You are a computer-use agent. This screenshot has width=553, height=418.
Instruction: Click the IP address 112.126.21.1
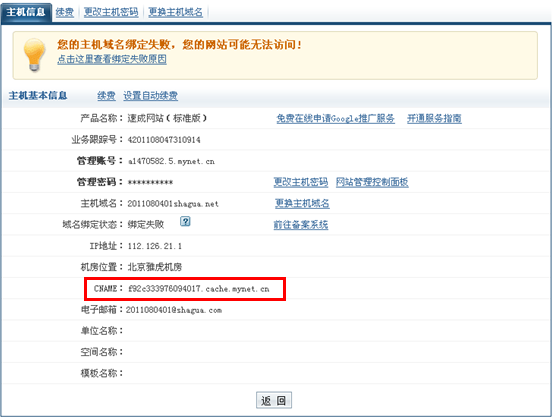(x=155, y=246)
